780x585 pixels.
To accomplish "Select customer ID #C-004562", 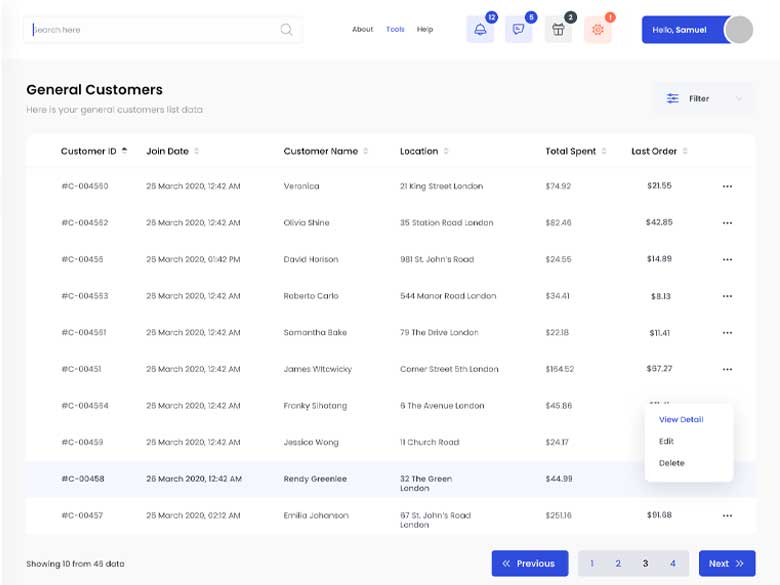I will [85, 222].
